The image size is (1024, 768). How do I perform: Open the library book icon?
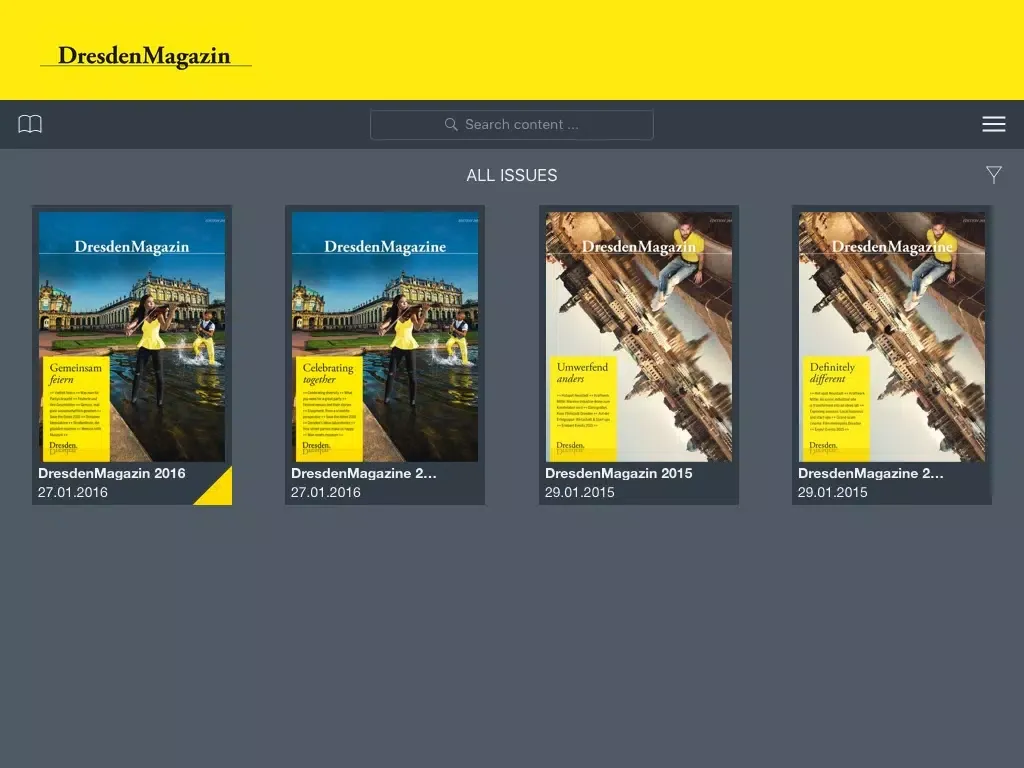[30, 124]
